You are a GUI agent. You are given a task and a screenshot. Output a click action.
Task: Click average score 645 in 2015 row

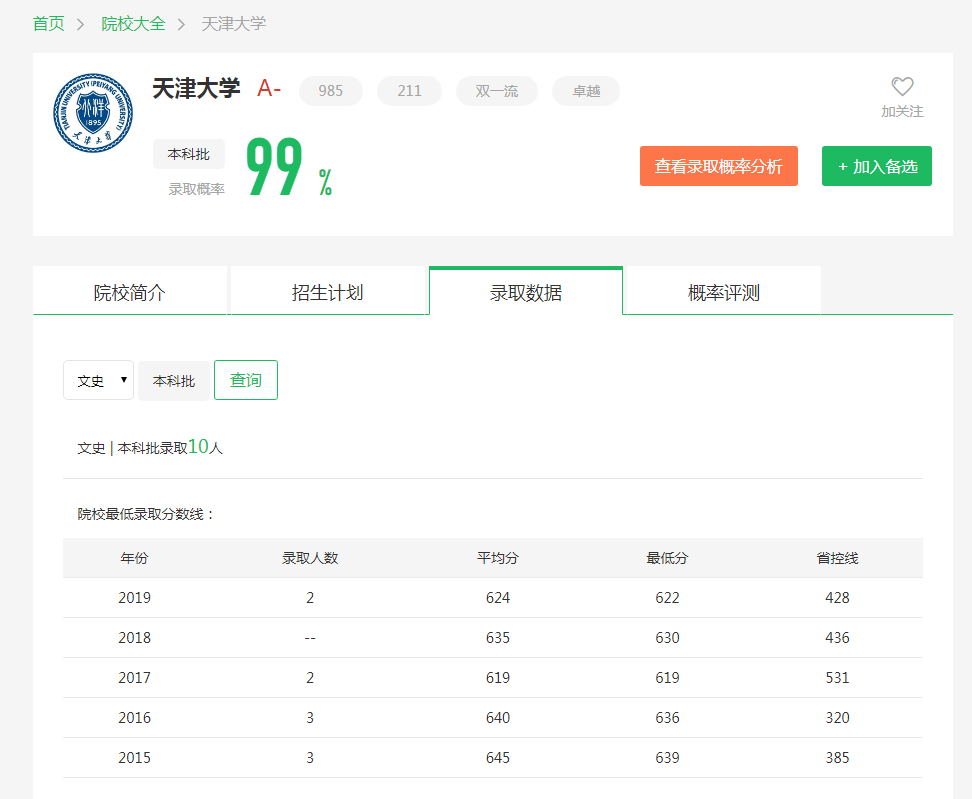tap(498, 757)
